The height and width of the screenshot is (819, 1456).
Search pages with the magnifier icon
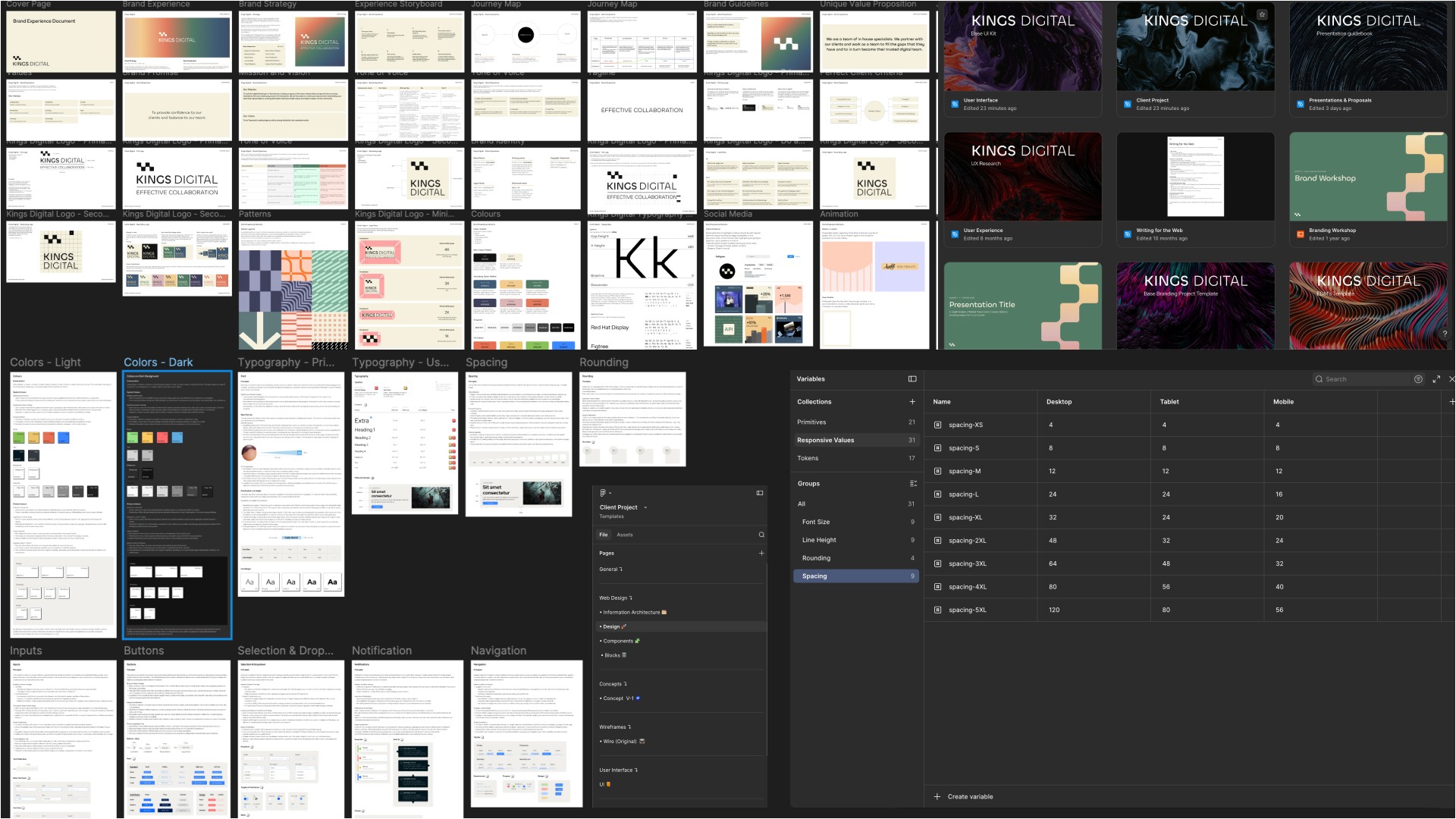pyautogui.click(x=761, y=535)
